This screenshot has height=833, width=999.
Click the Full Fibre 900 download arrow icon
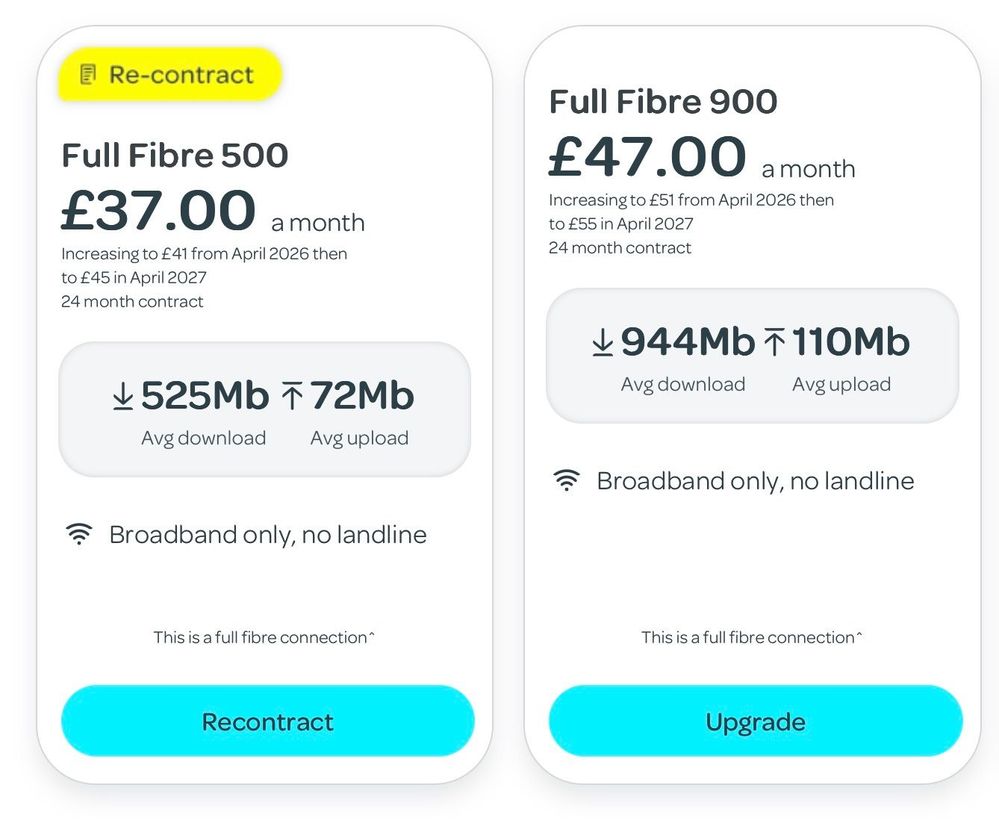[602, 343]
